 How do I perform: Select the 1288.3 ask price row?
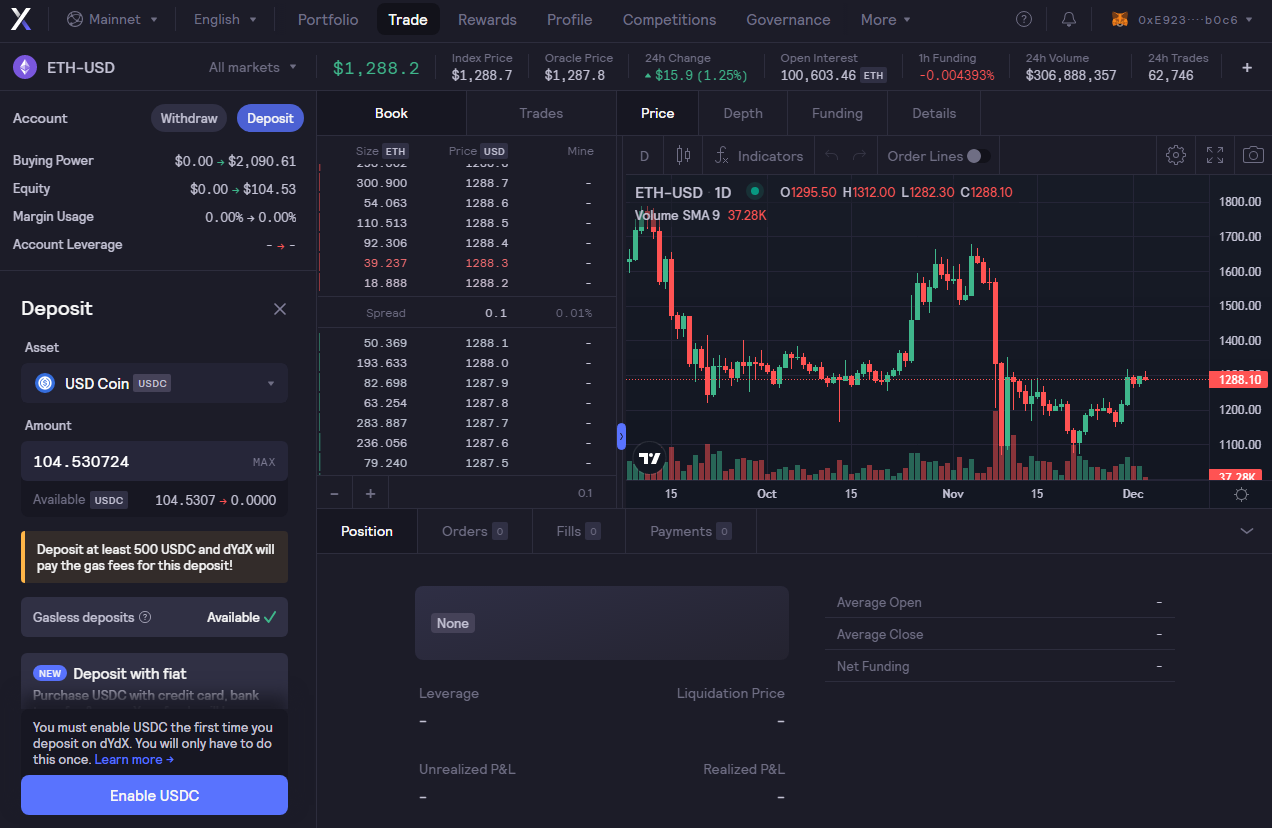(x=466, y=263)
